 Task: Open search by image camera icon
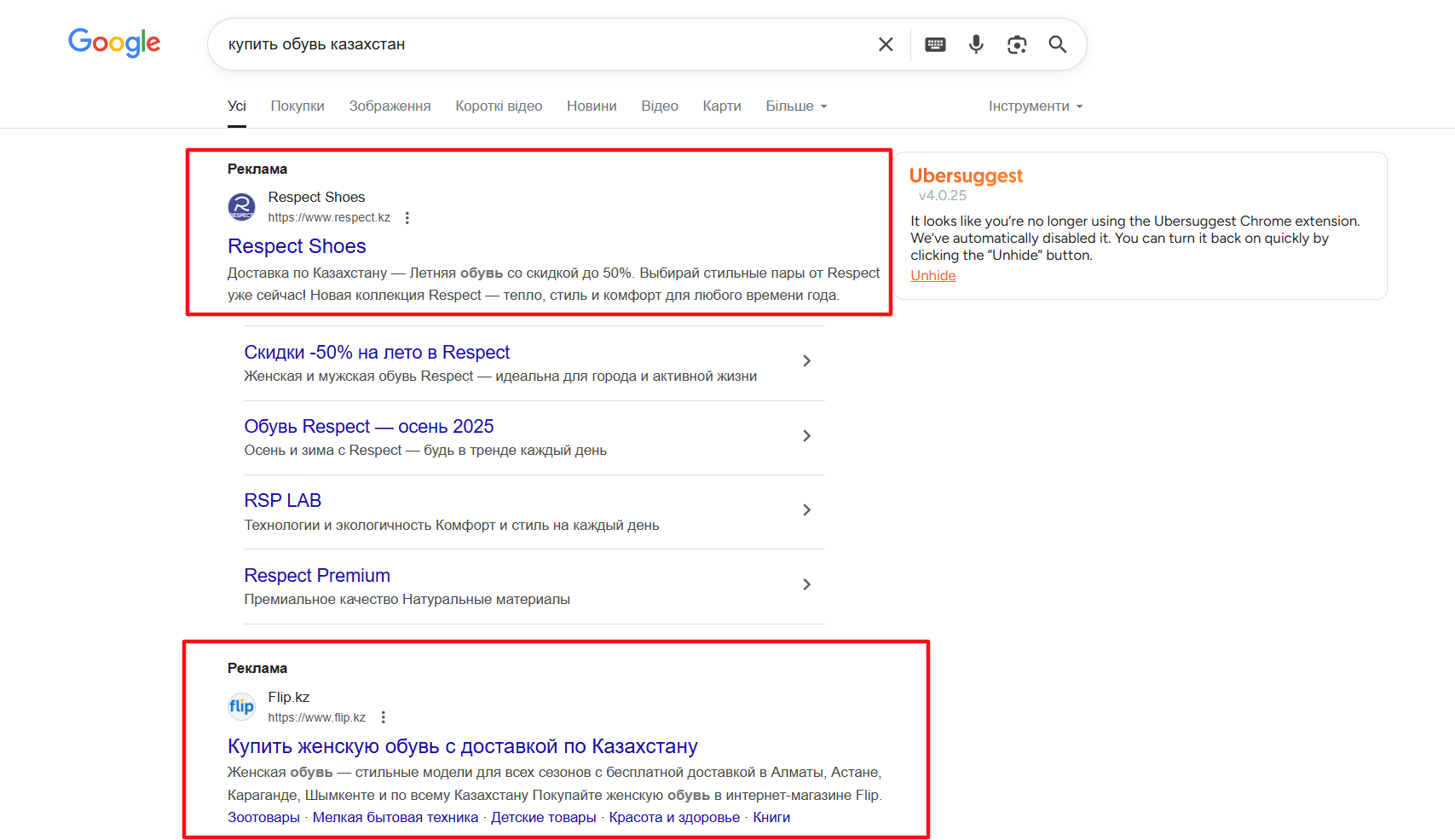(1017, 44)
